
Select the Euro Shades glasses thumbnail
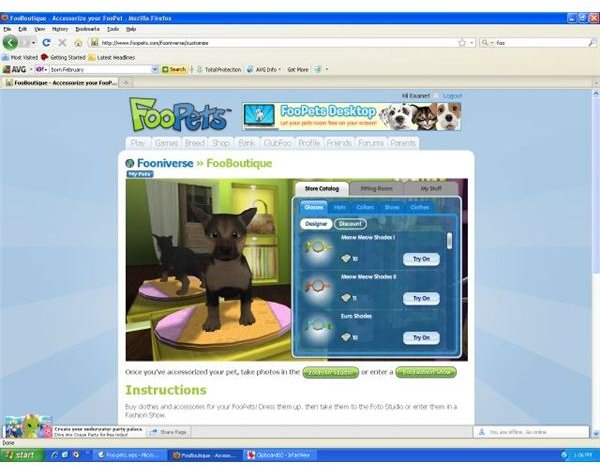point(318,327)
